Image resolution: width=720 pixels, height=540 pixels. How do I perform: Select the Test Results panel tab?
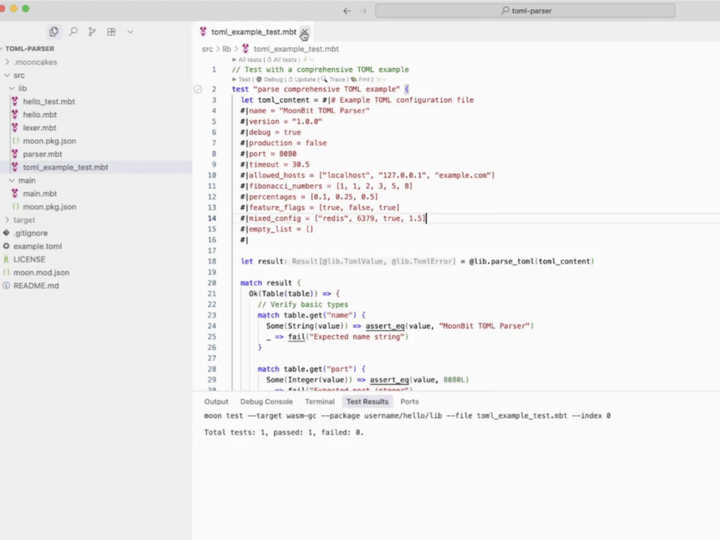click(367, 401)
